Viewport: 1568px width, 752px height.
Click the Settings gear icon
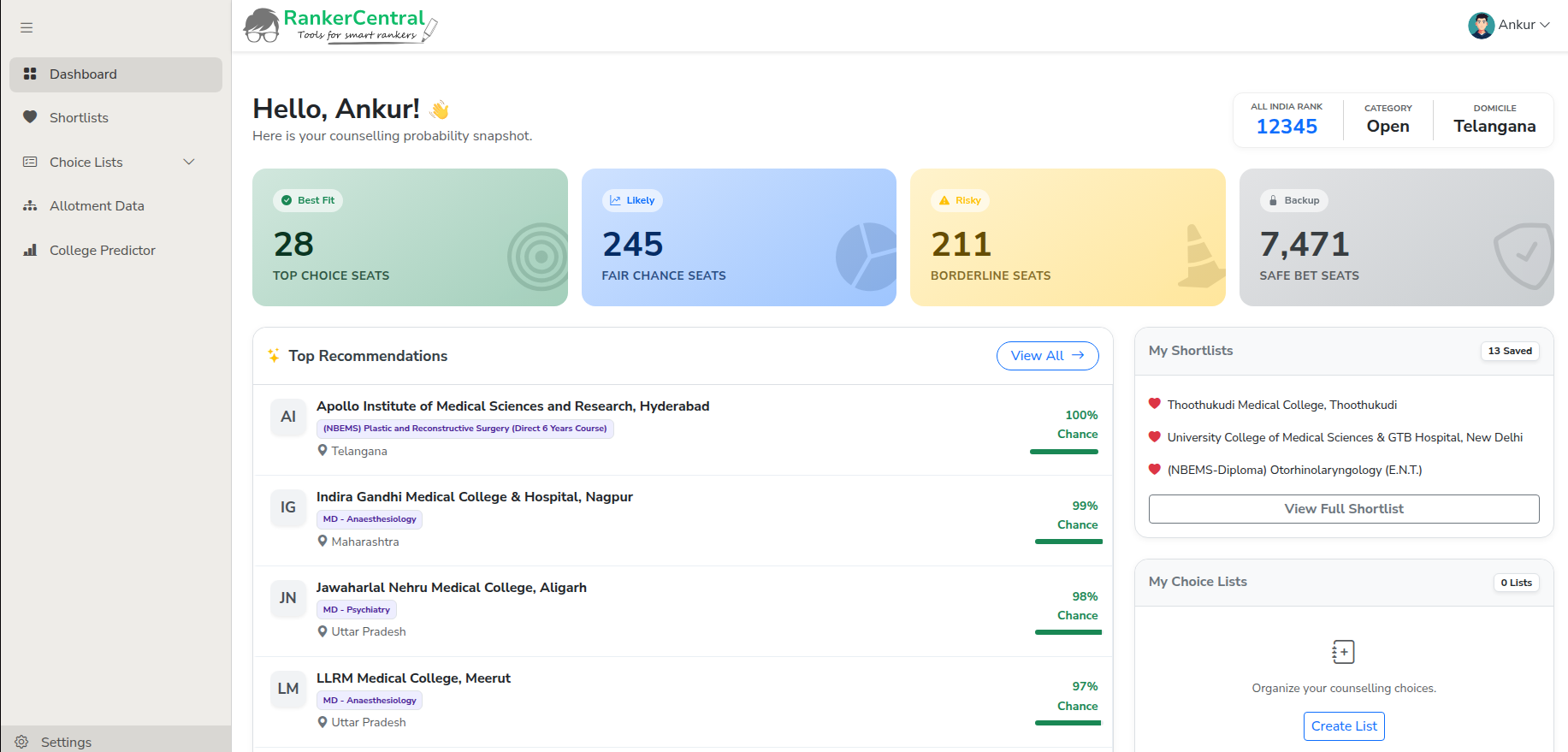click(x=22, y=742)
